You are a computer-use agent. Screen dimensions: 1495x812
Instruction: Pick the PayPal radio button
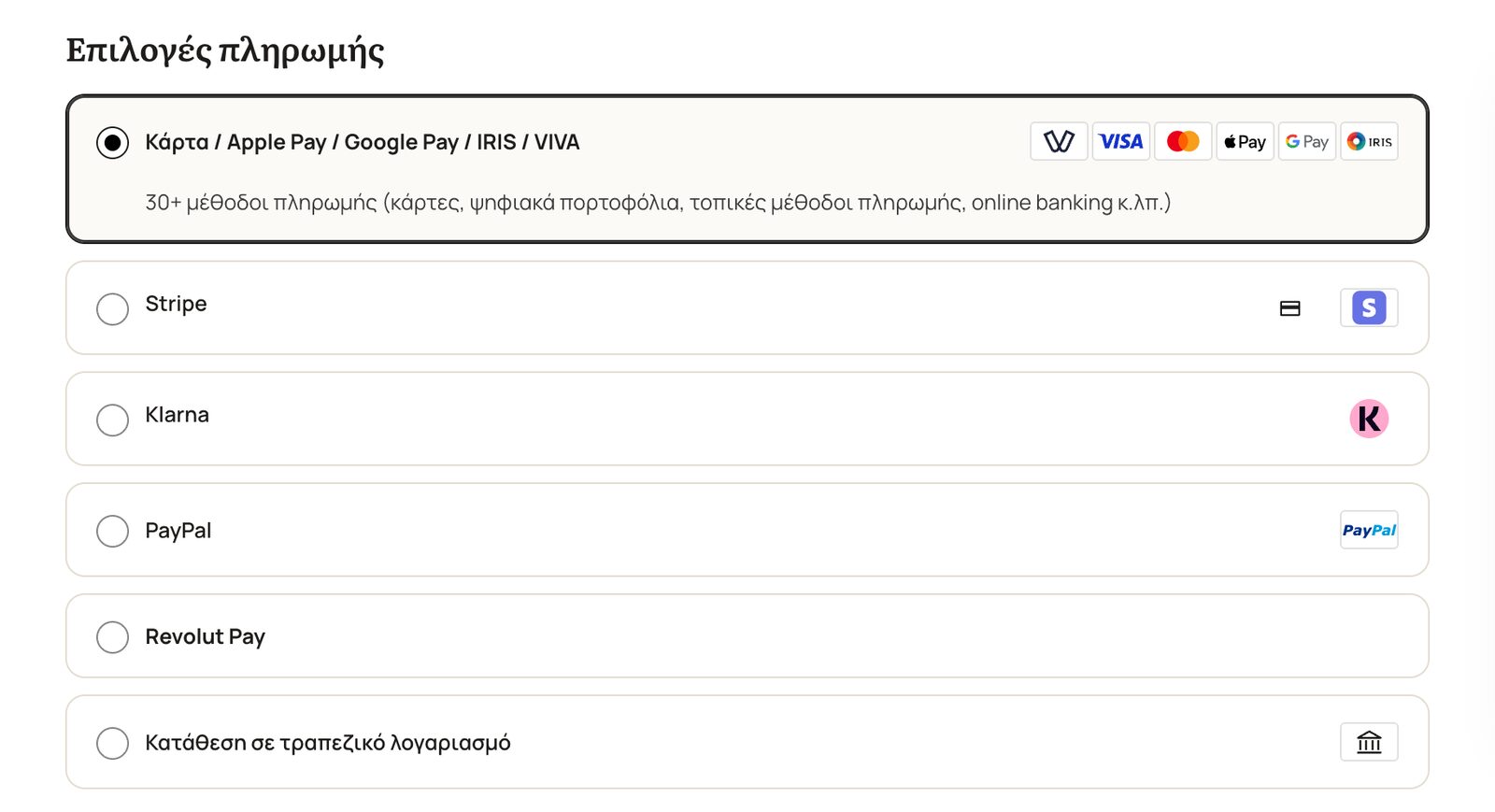click(112, 531)
